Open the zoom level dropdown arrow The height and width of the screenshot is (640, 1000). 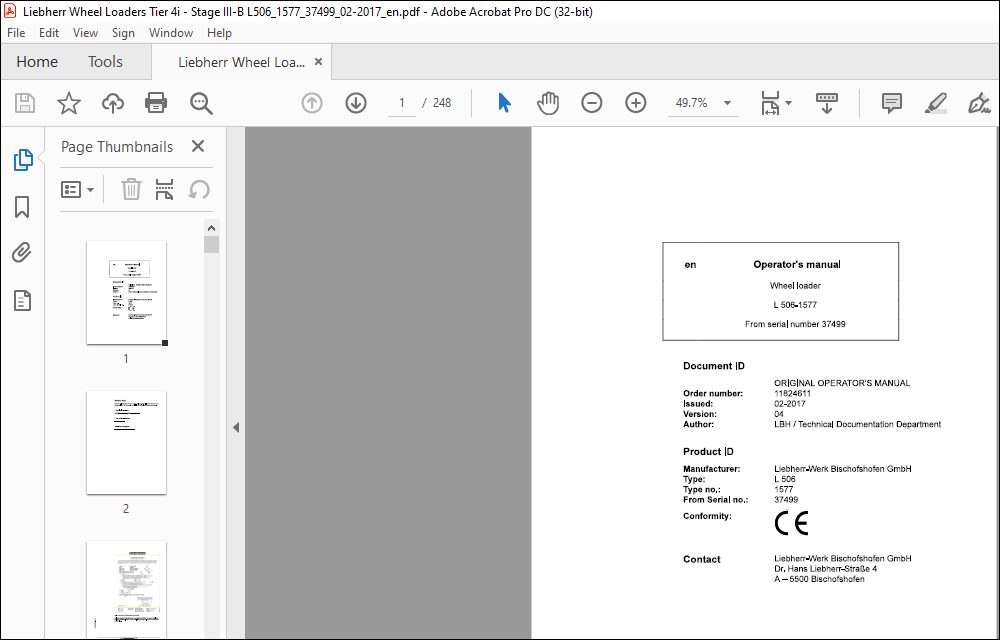click(x=727, y=103)
